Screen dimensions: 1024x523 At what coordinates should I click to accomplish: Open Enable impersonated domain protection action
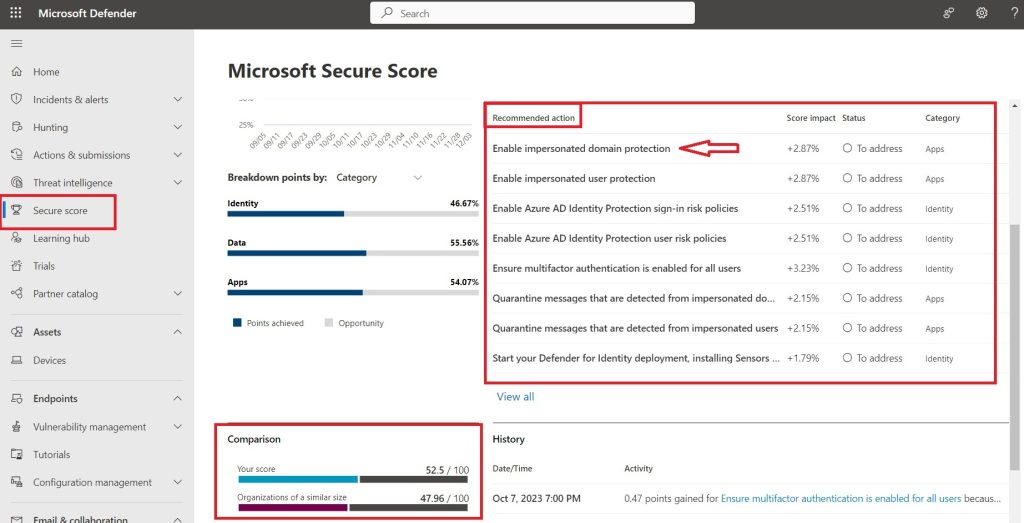[581, 148]
